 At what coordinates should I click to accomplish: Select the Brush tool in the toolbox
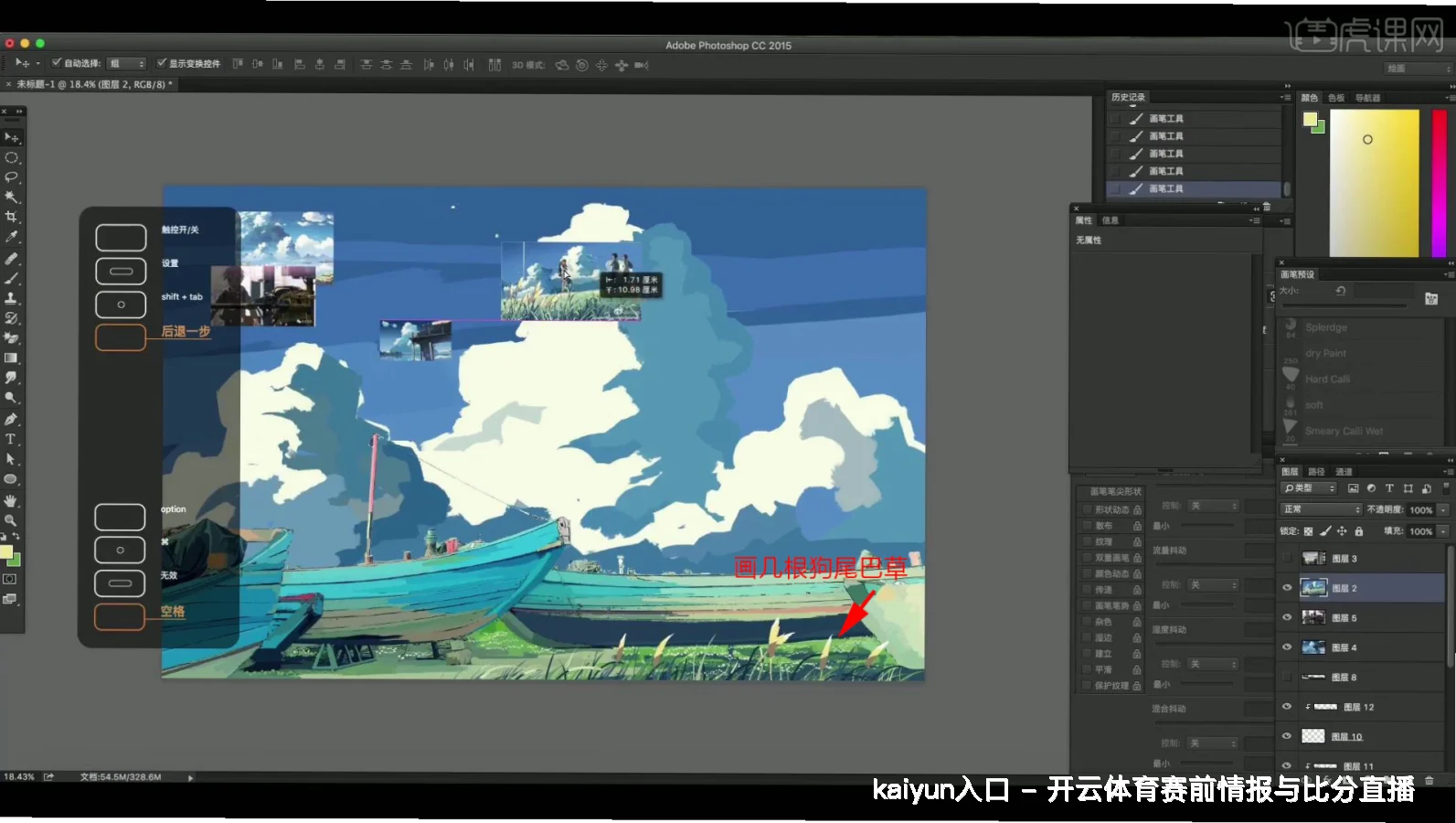pos(12,278)
